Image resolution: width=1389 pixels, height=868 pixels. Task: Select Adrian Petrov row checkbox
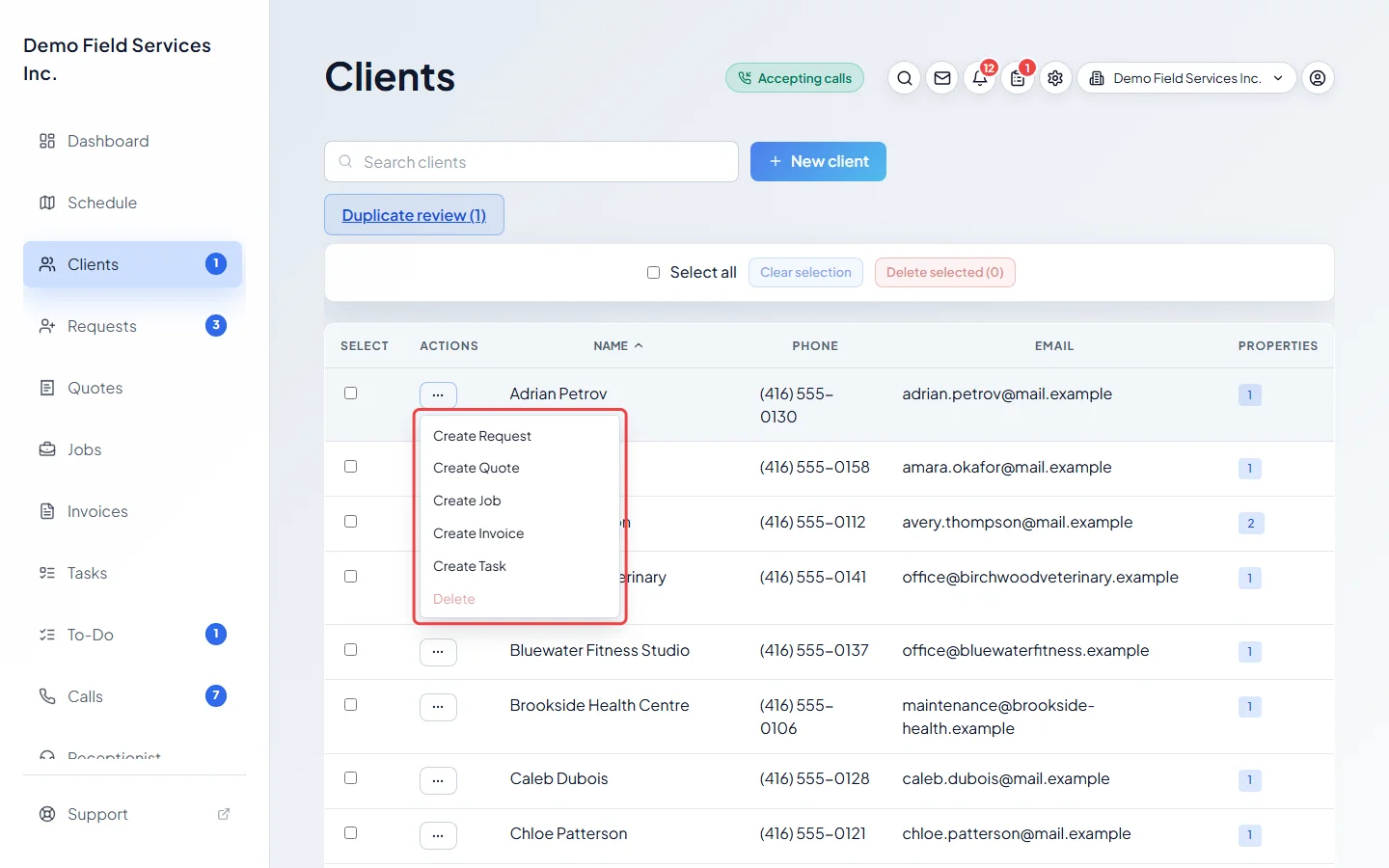click(351, 393)
